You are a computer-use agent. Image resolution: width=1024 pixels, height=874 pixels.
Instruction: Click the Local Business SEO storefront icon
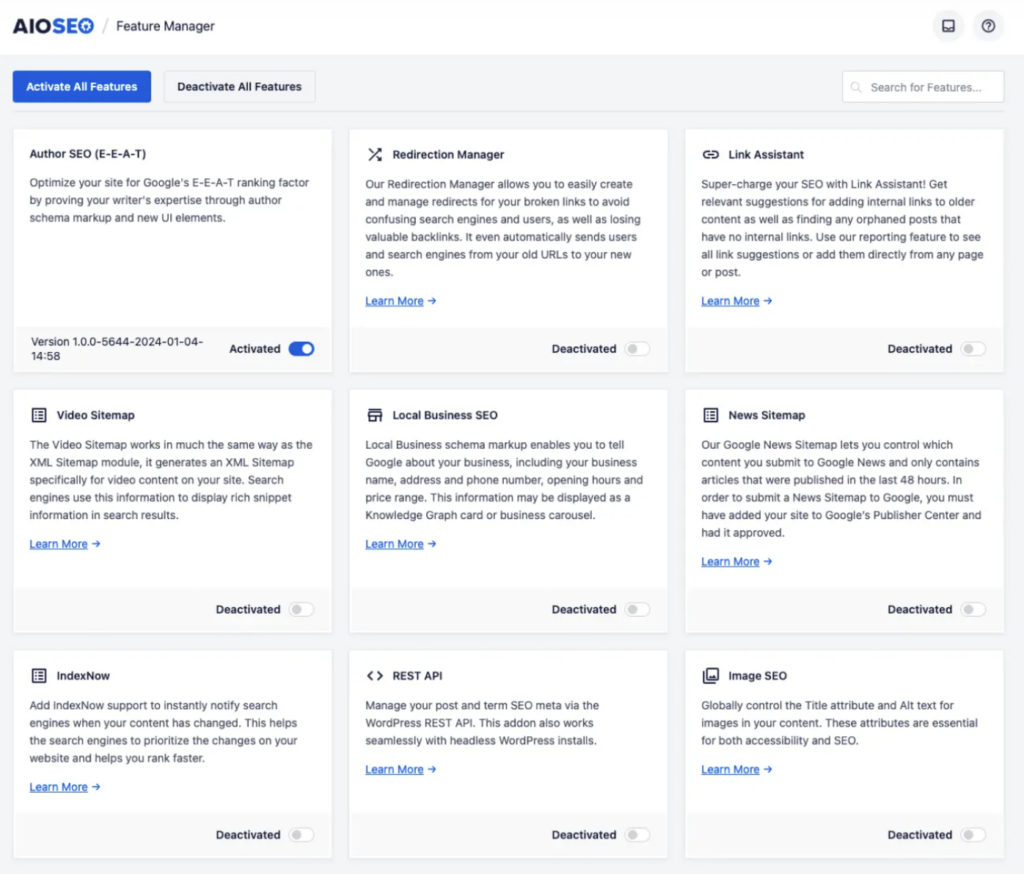pyautogui.click(x=375, y=415)
